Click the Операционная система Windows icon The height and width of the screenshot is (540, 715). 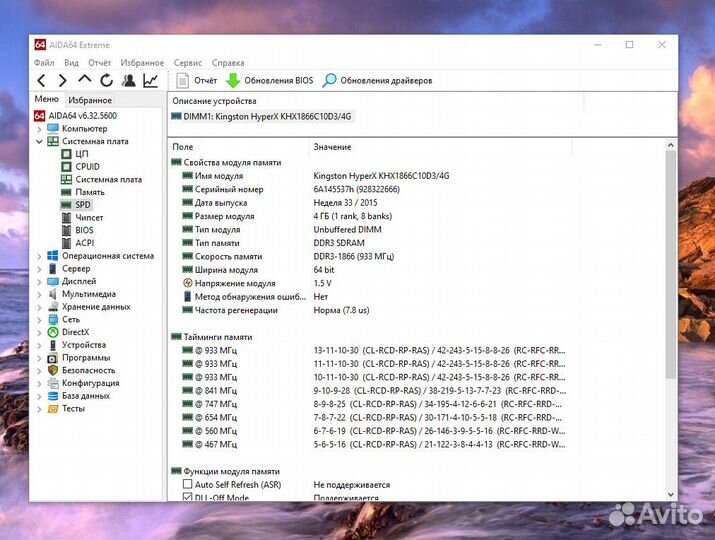click(53, 256)
